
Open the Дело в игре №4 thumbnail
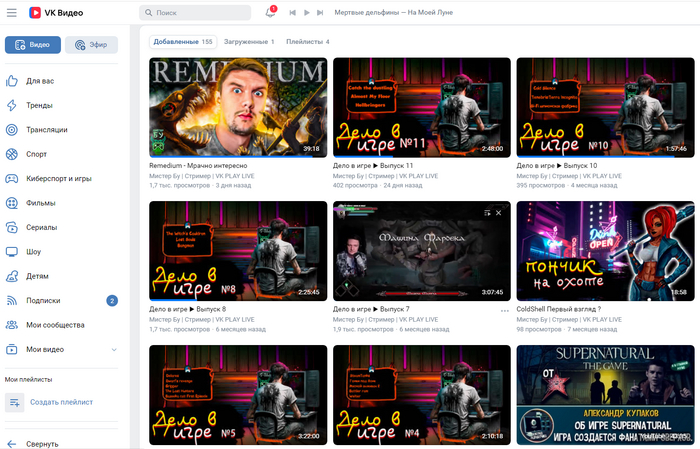click(422, 395)
